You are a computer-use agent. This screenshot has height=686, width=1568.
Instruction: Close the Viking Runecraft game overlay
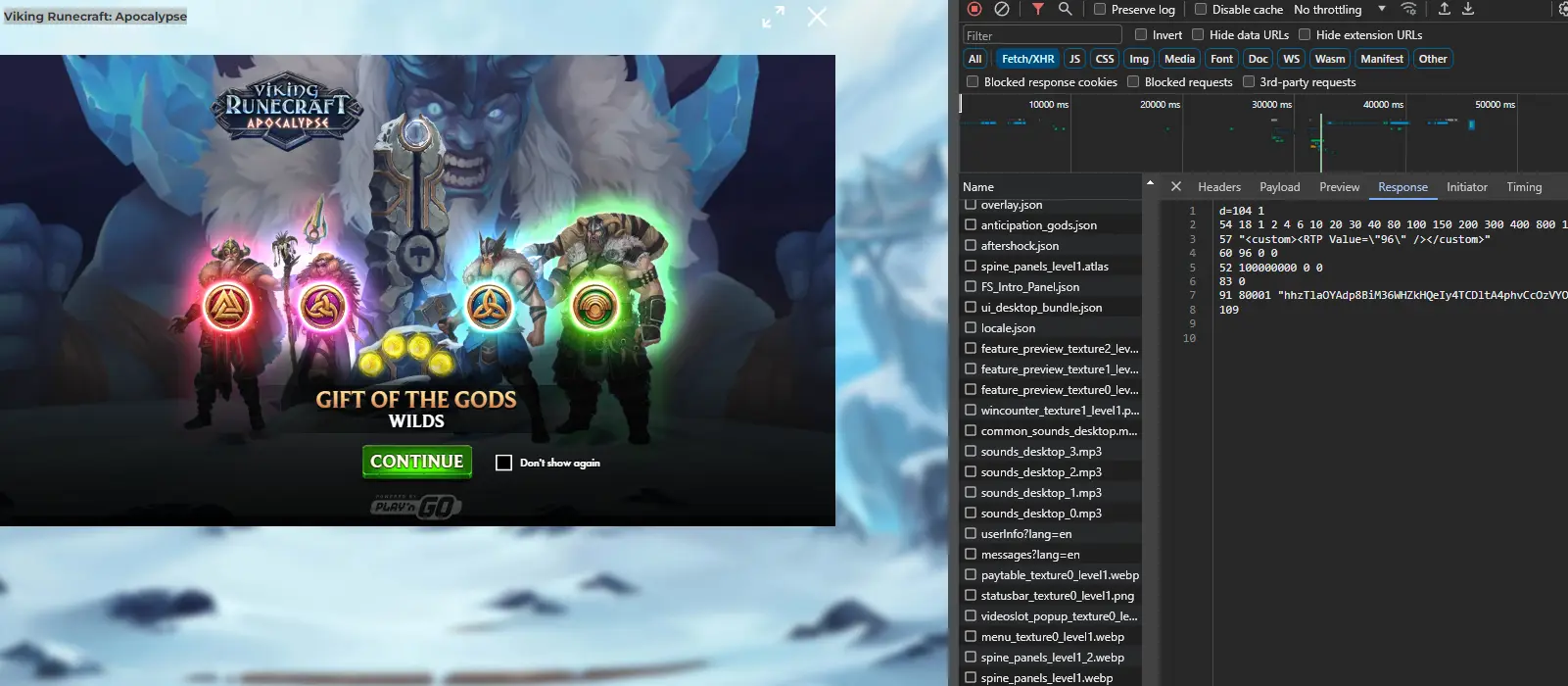[817, 17]
